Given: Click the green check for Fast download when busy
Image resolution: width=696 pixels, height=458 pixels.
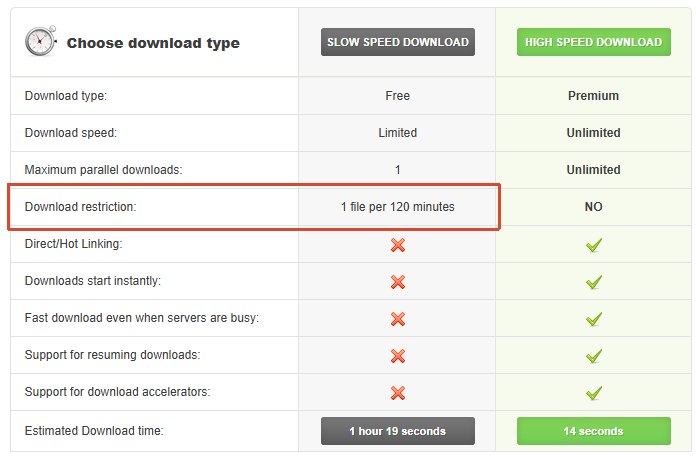Looking at the screenshot, I should [594, 319].
